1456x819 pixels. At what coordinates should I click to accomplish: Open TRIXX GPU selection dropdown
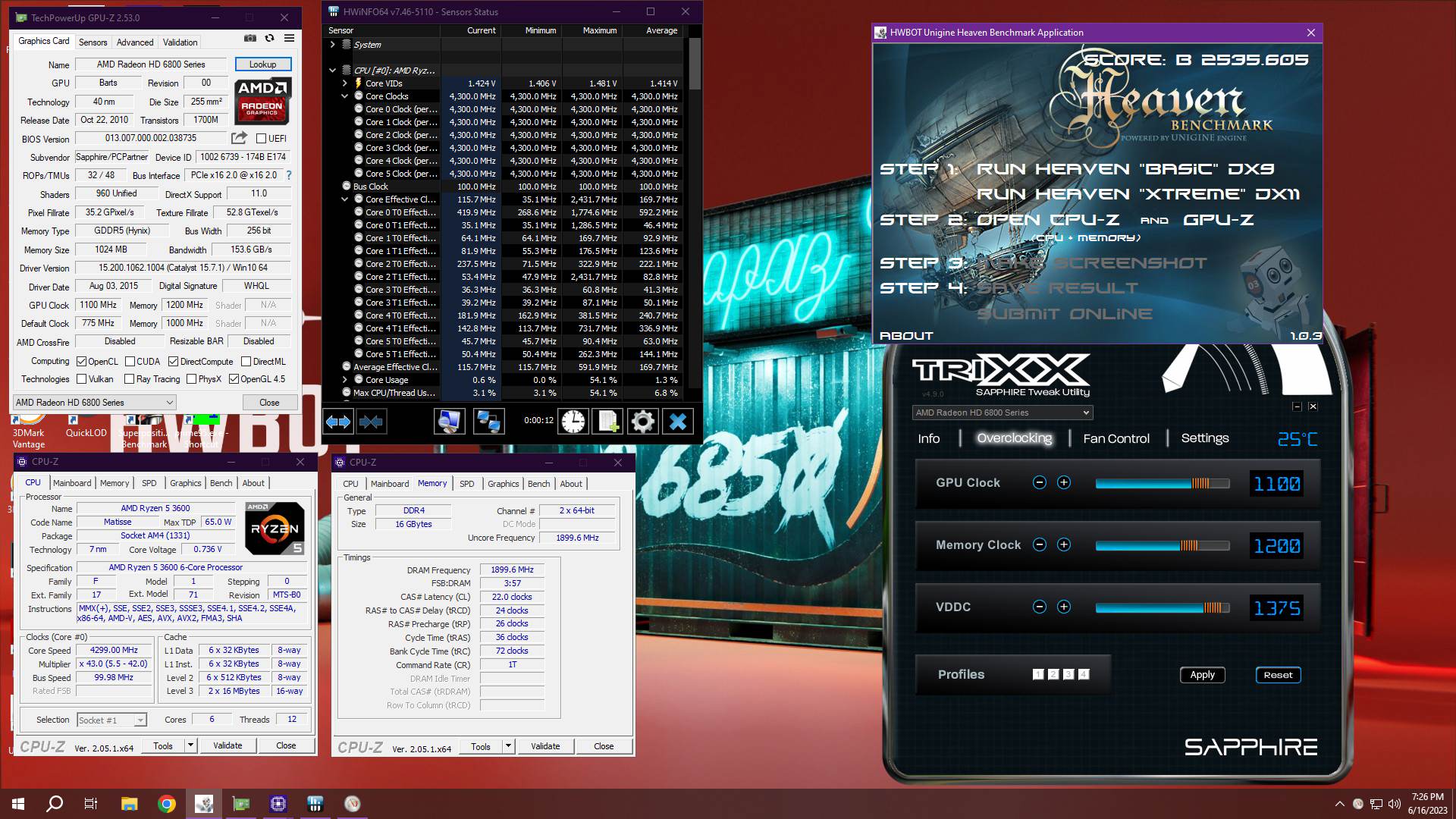(1002, 413)
